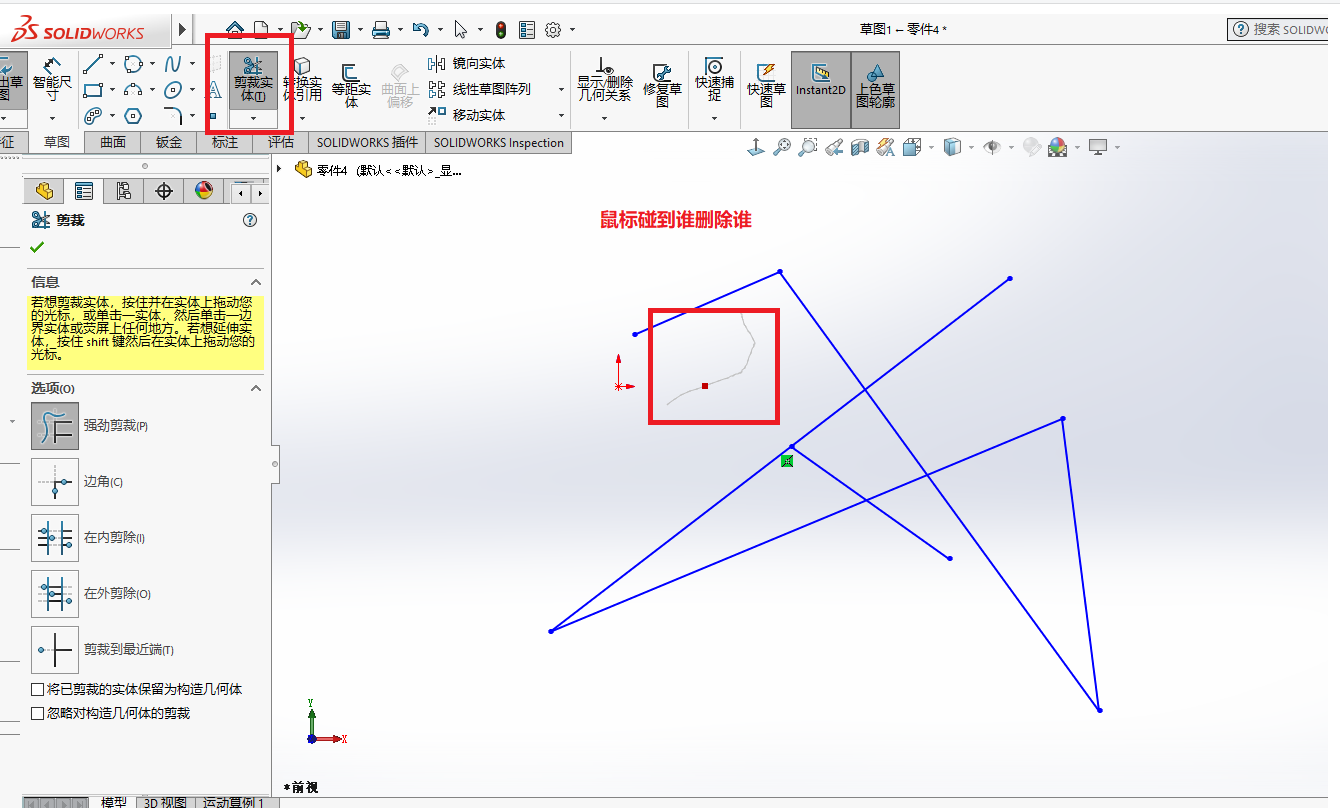Screen dimensions: 1340x812
Task: Open the ConfigurationManager panel tab
Action: (x=124, y=191)
